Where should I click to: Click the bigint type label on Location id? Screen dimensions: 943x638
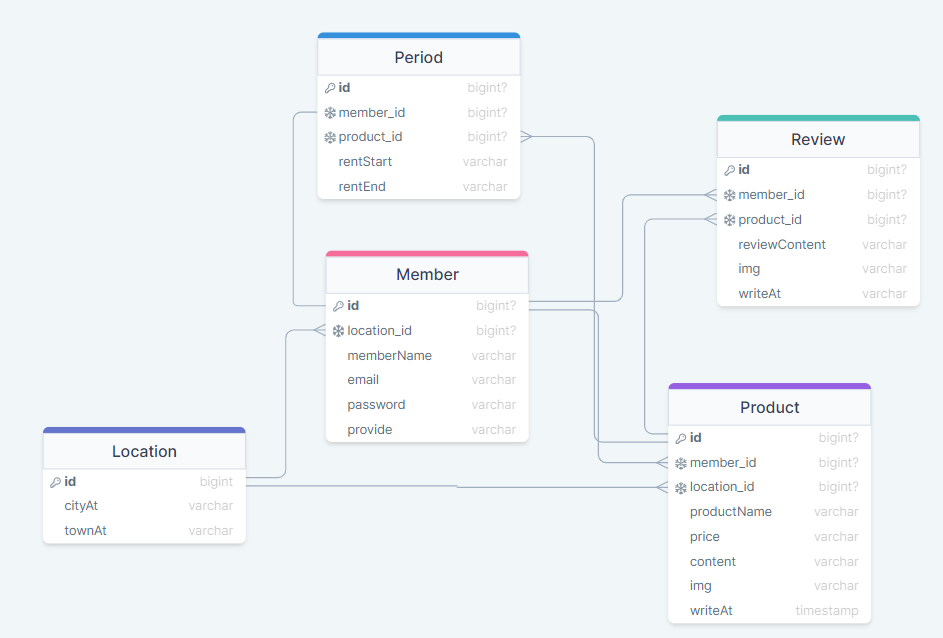click(x=216, y=481)
